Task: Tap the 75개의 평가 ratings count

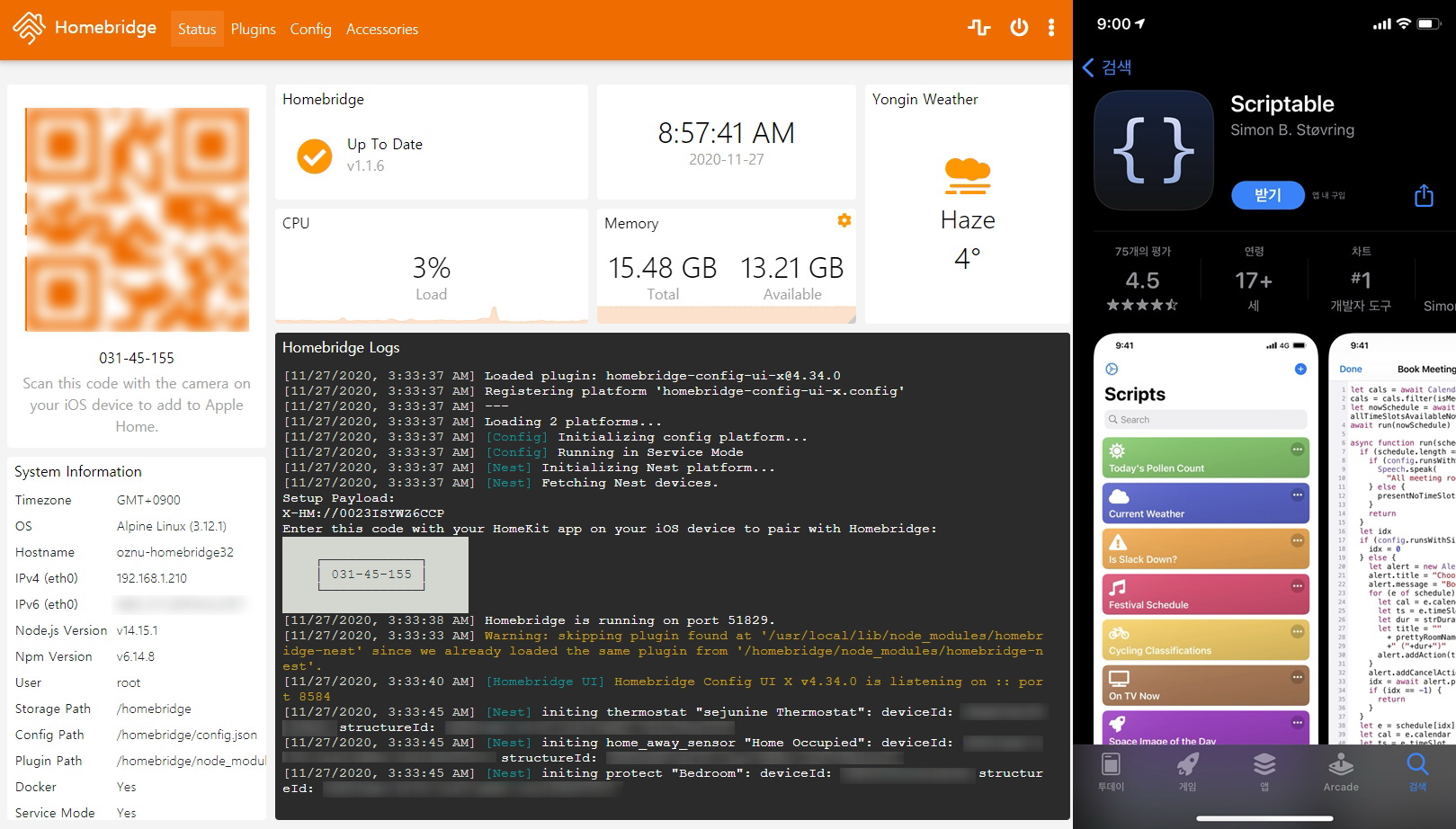Action: coord(1143,251)
